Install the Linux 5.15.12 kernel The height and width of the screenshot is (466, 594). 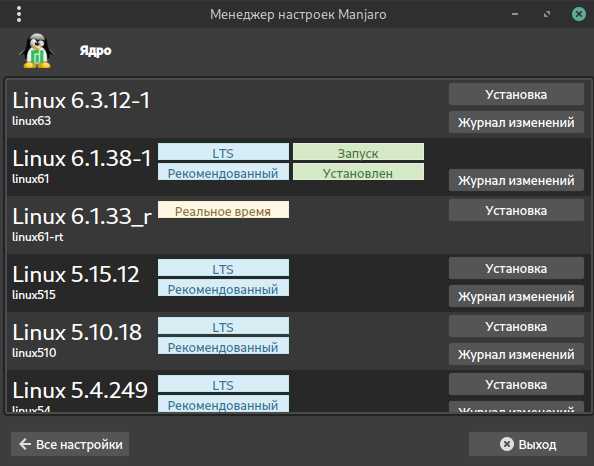(x=516, y=268)
